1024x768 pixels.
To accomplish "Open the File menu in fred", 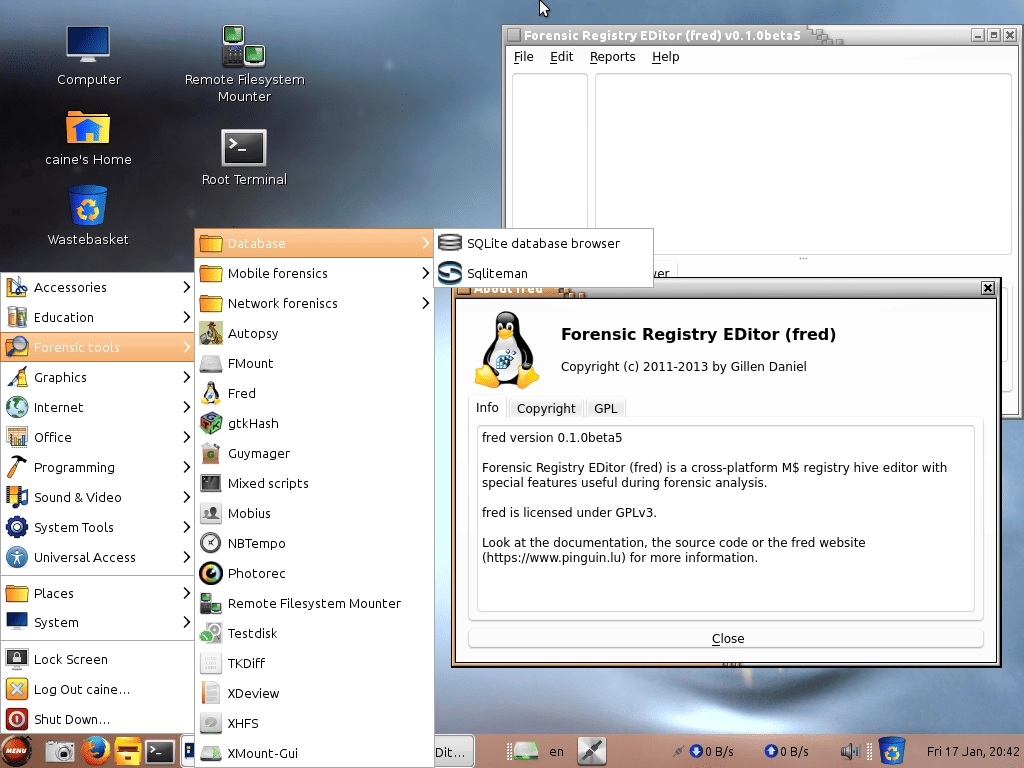I will point(523,57).
